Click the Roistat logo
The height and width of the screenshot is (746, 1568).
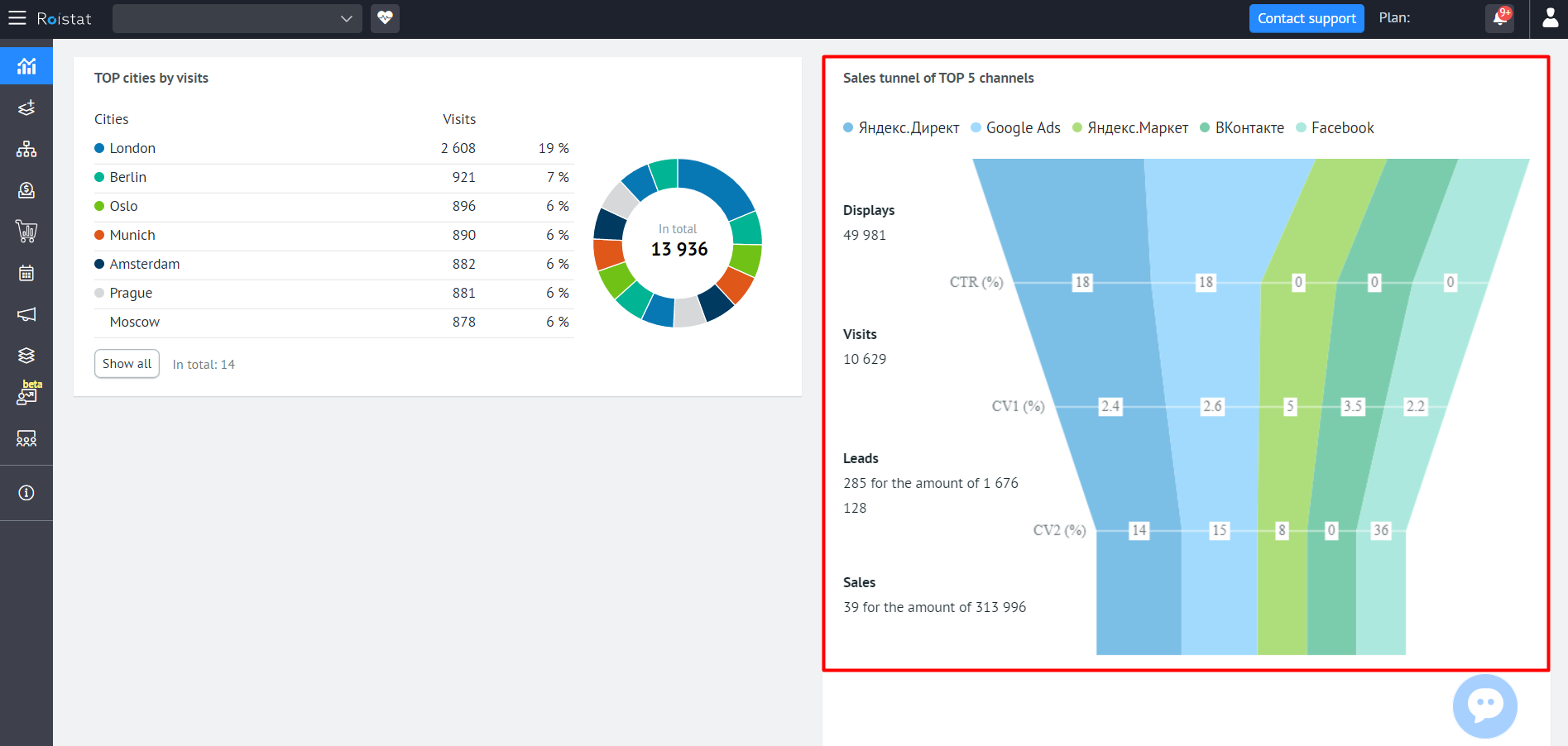pos(64,18)
